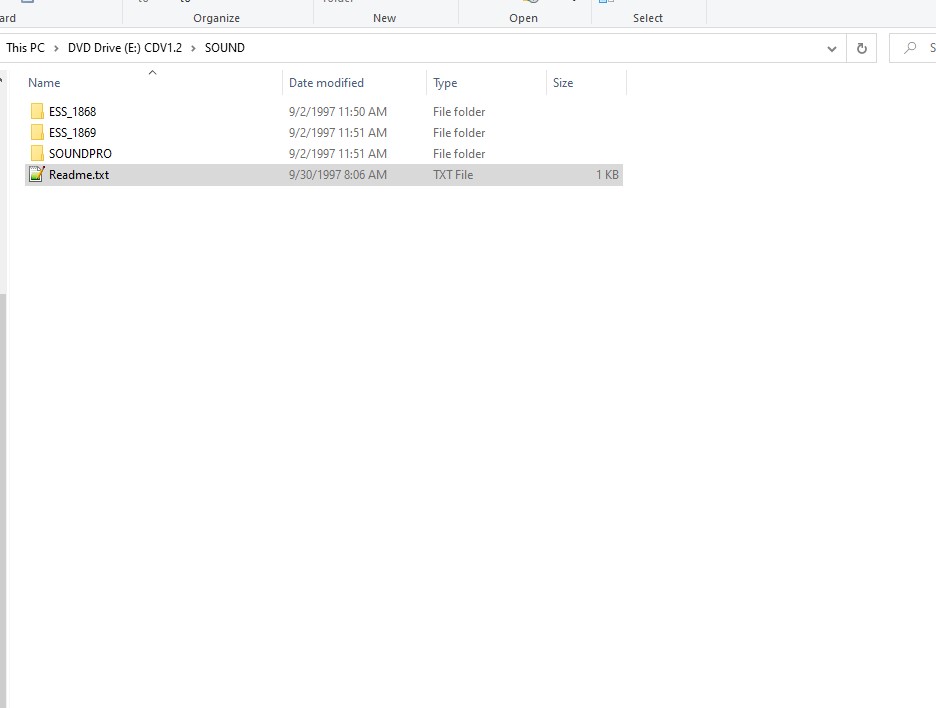
Task: Open the address bar history dropdown
Action: point(832,48)
